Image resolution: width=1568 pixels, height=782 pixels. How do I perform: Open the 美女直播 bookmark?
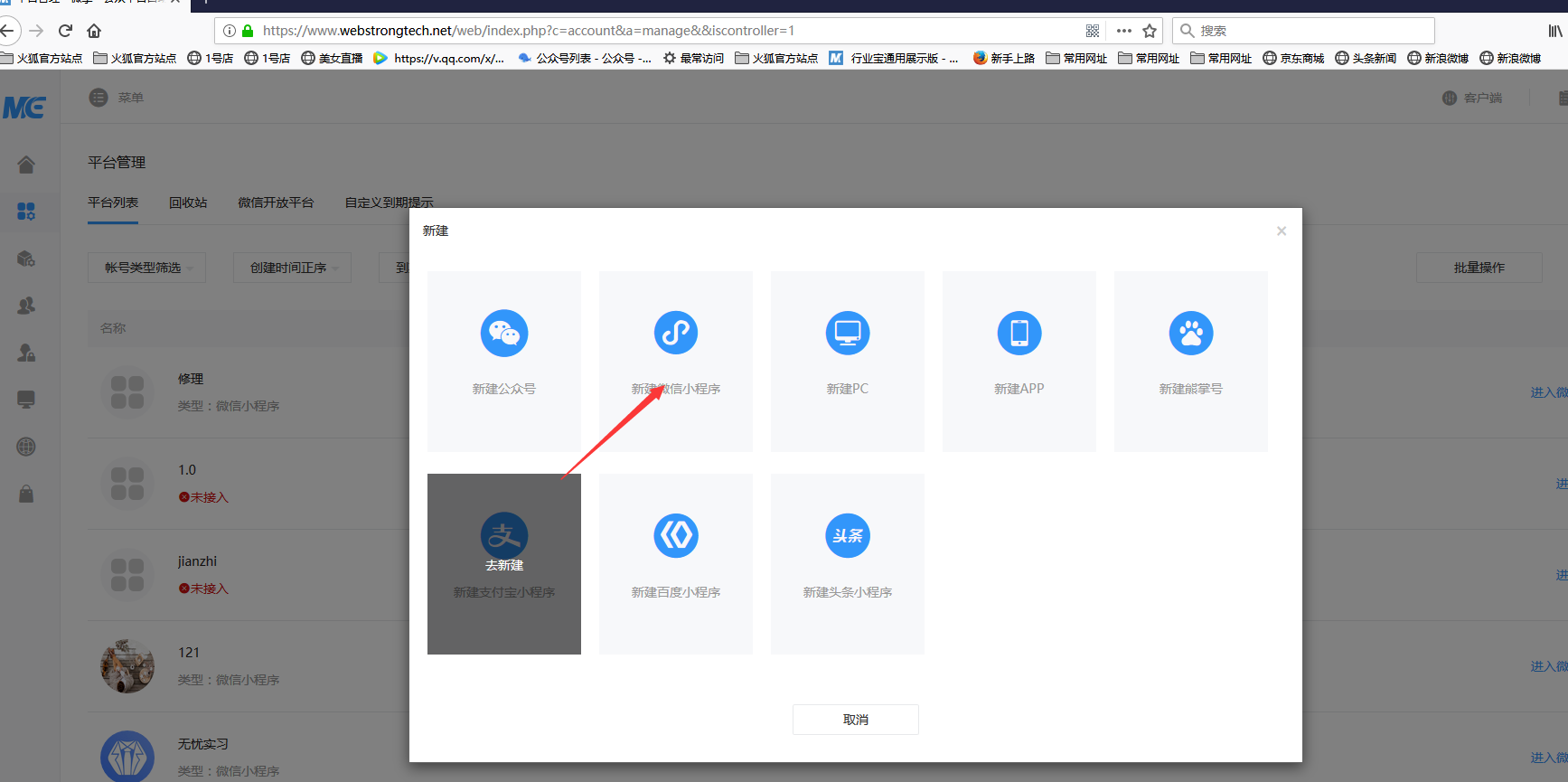click(x=332, y=58)
